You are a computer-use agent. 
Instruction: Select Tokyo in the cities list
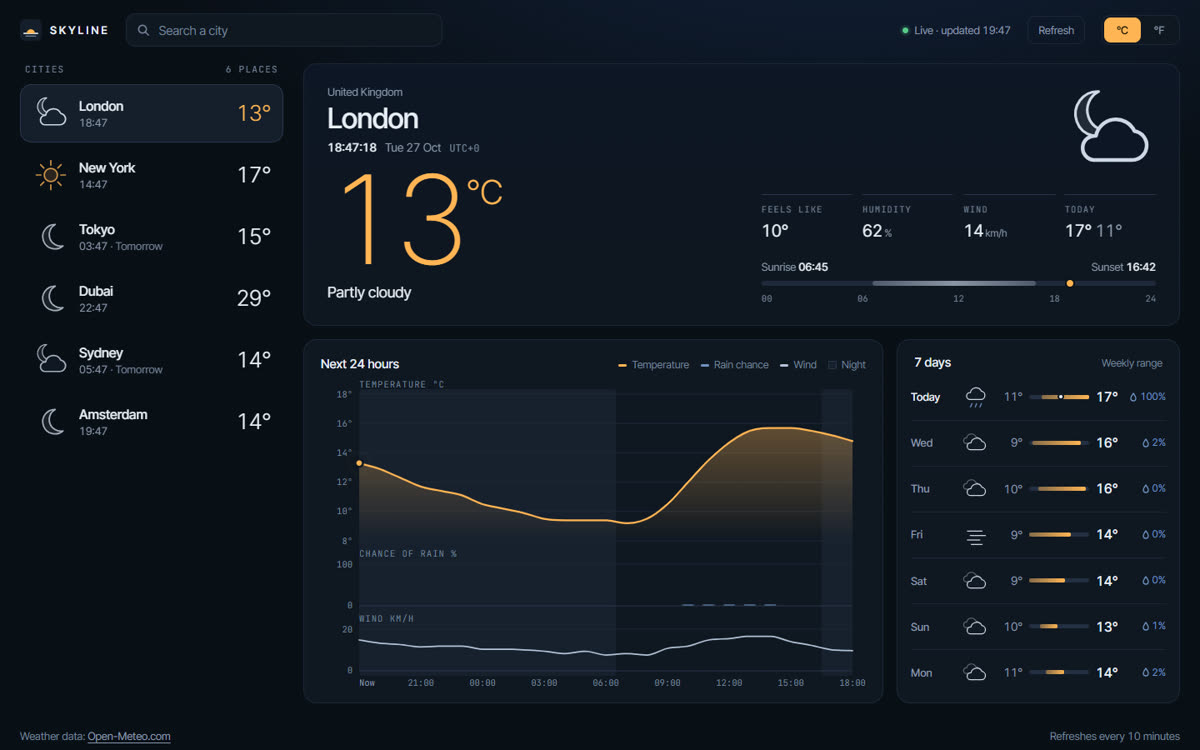(x=152, y=237)
